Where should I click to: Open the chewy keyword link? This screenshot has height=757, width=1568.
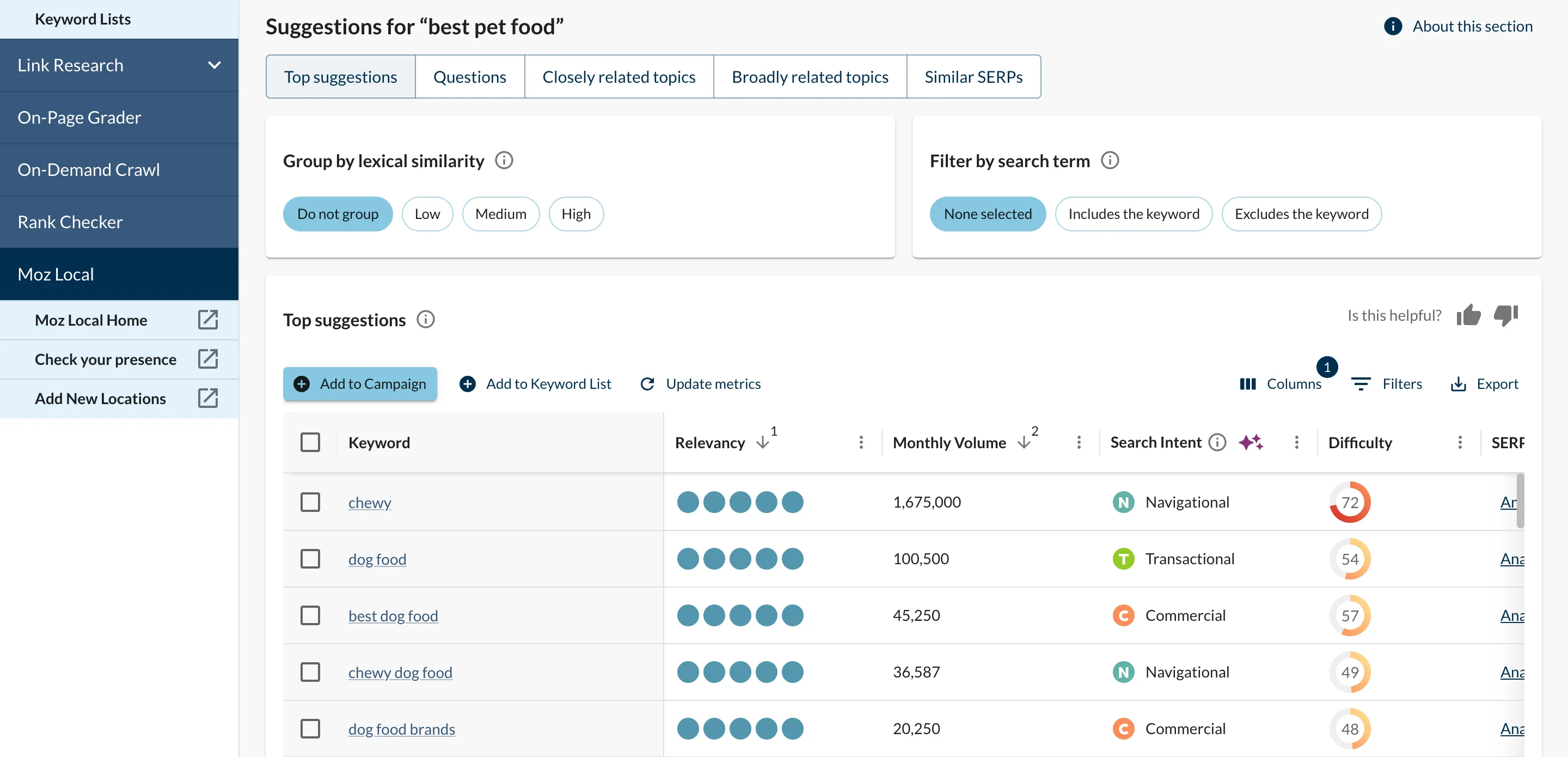click(x=370, y=503)
